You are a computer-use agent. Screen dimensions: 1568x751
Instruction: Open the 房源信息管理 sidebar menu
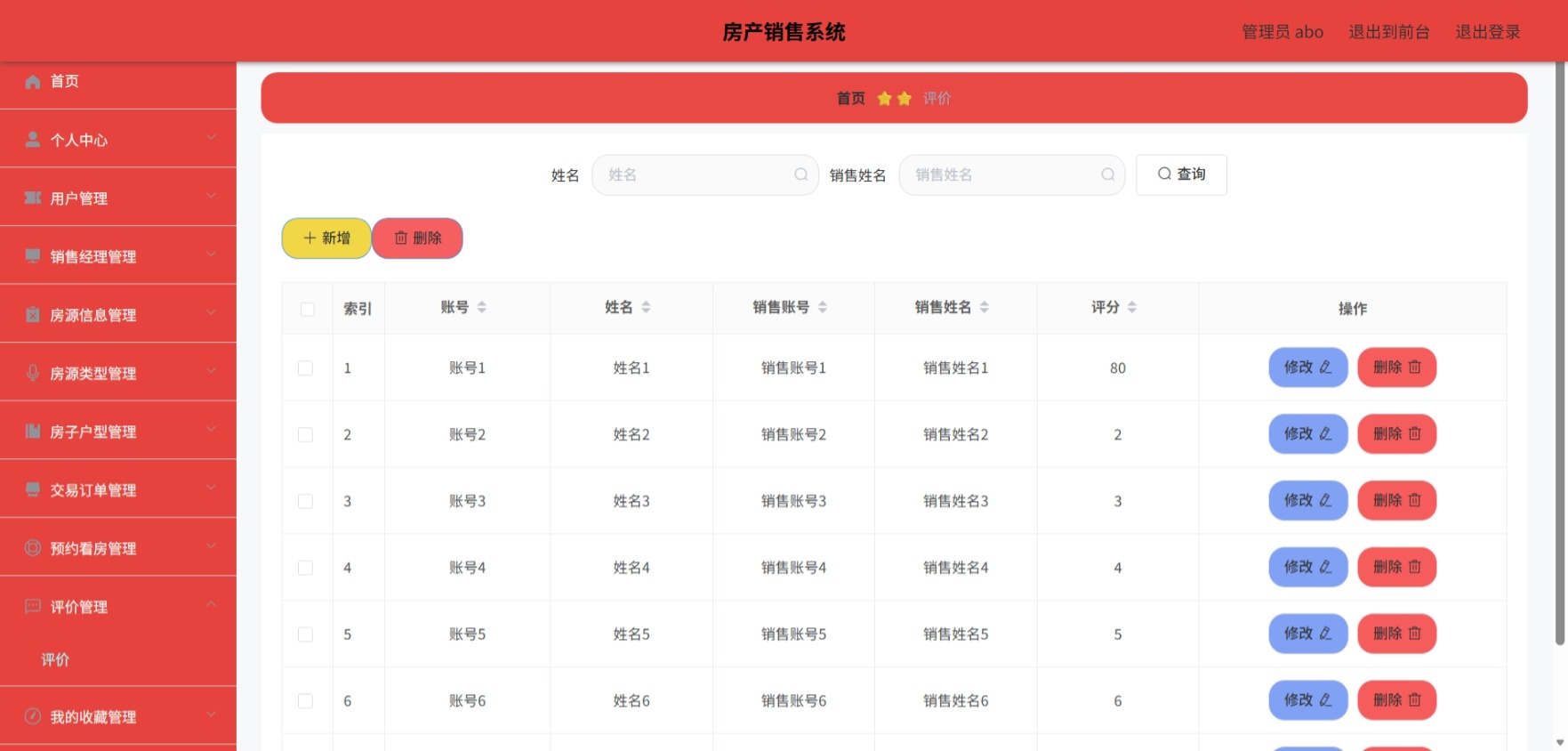[118, 314]
